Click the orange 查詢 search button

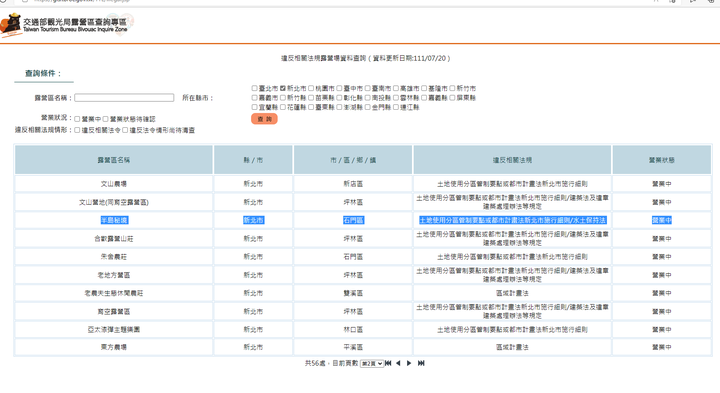pyautogui.click(x=264, y=119)
